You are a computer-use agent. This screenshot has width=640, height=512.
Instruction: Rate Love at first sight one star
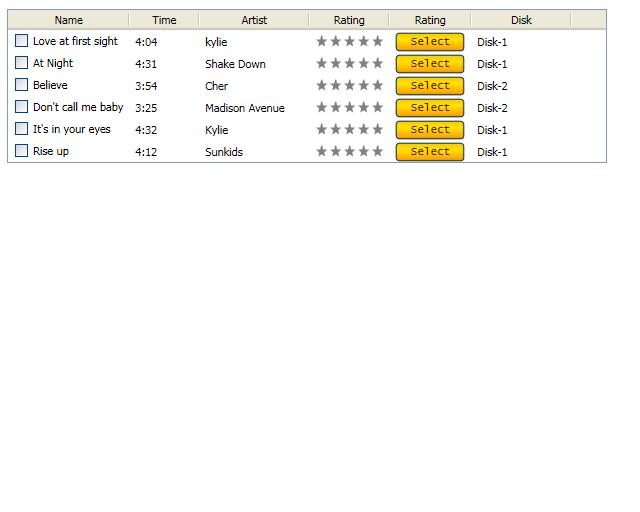coord(322,41)
